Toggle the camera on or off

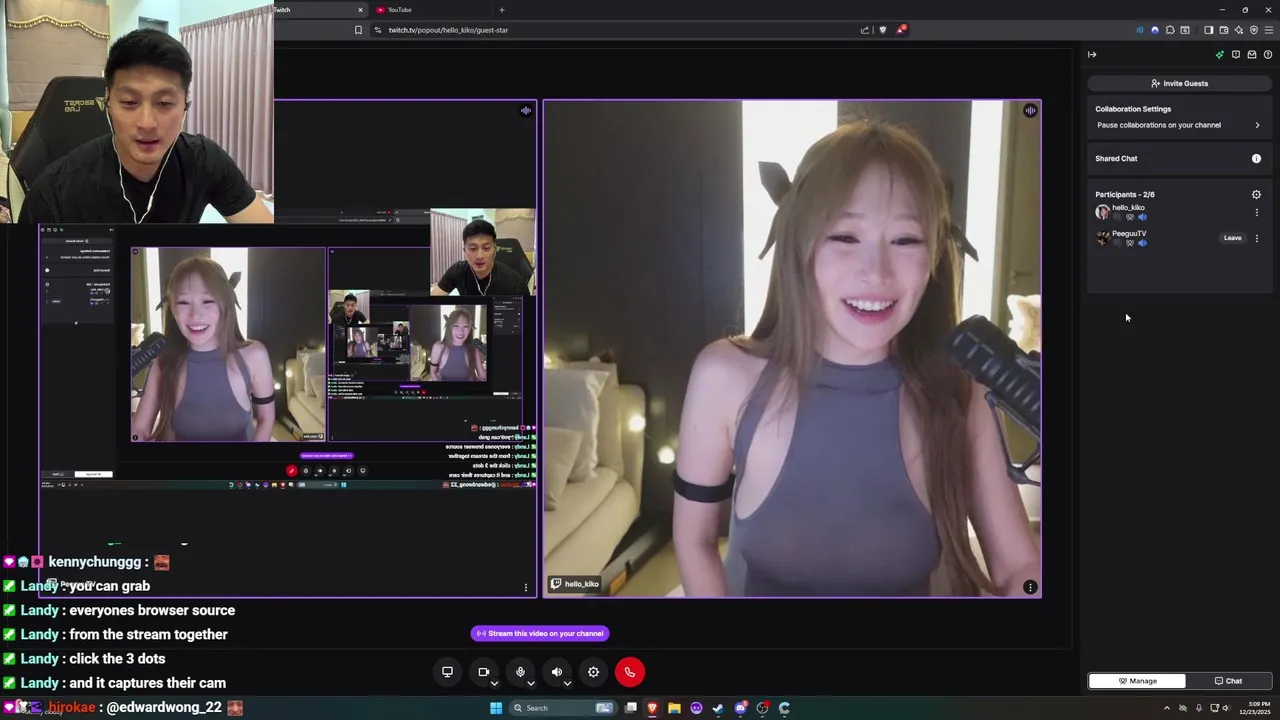point(484,672)
